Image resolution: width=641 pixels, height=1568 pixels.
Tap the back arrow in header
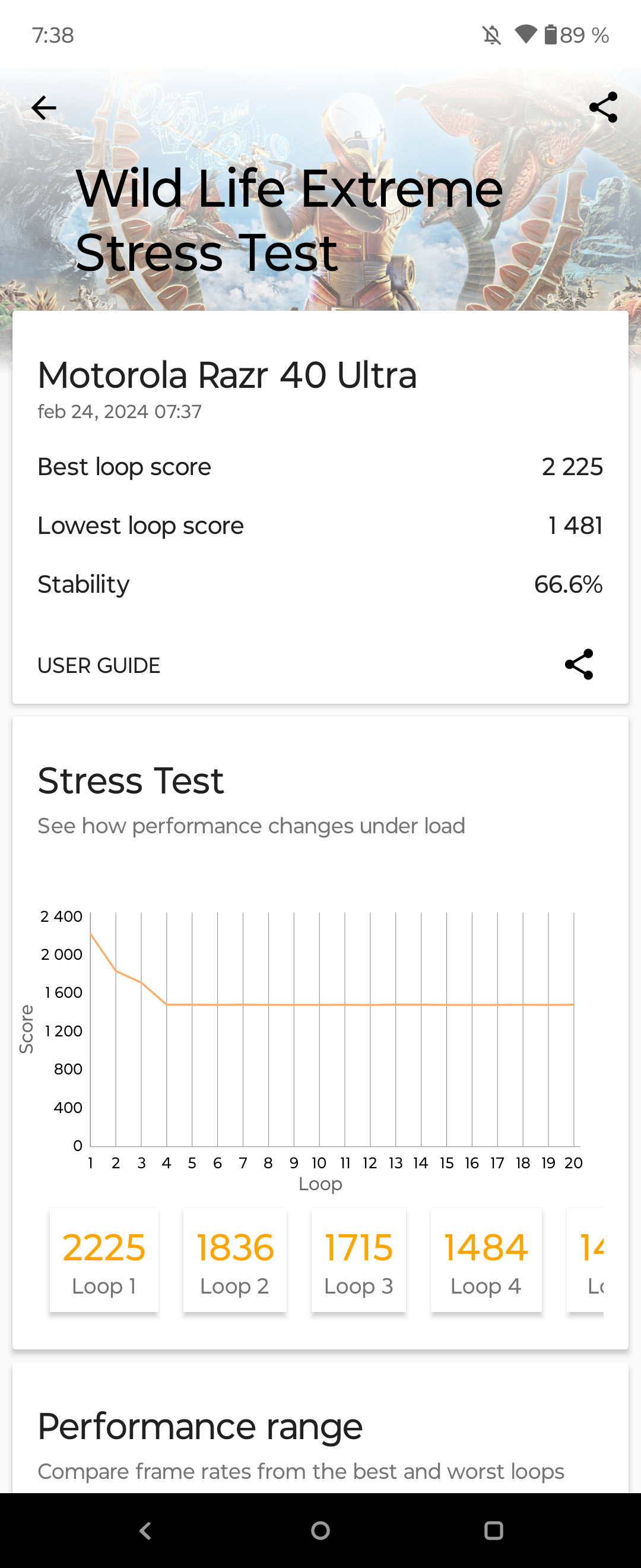pos(44,108)
